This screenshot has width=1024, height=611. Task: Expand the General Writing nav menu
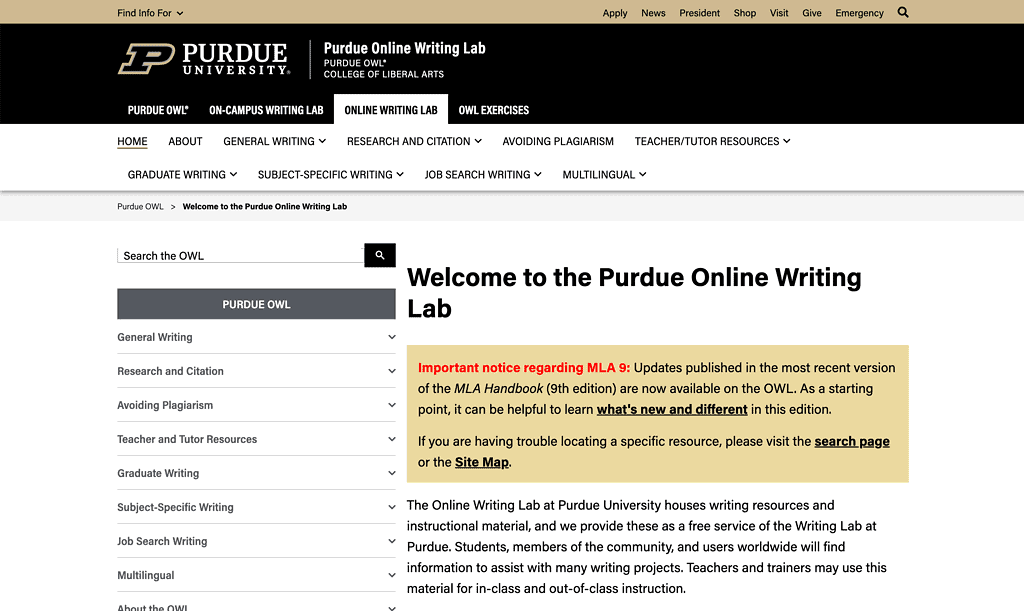point(274,141)
